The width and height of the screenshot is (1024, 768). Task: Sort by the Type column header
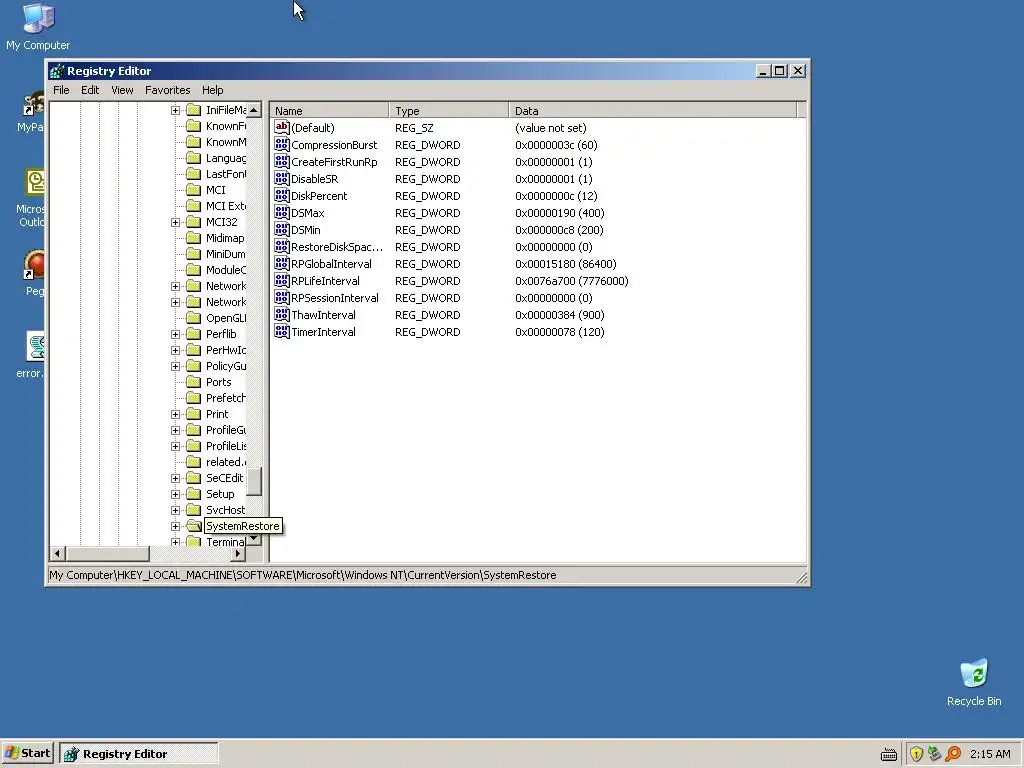tap(449, 110)
